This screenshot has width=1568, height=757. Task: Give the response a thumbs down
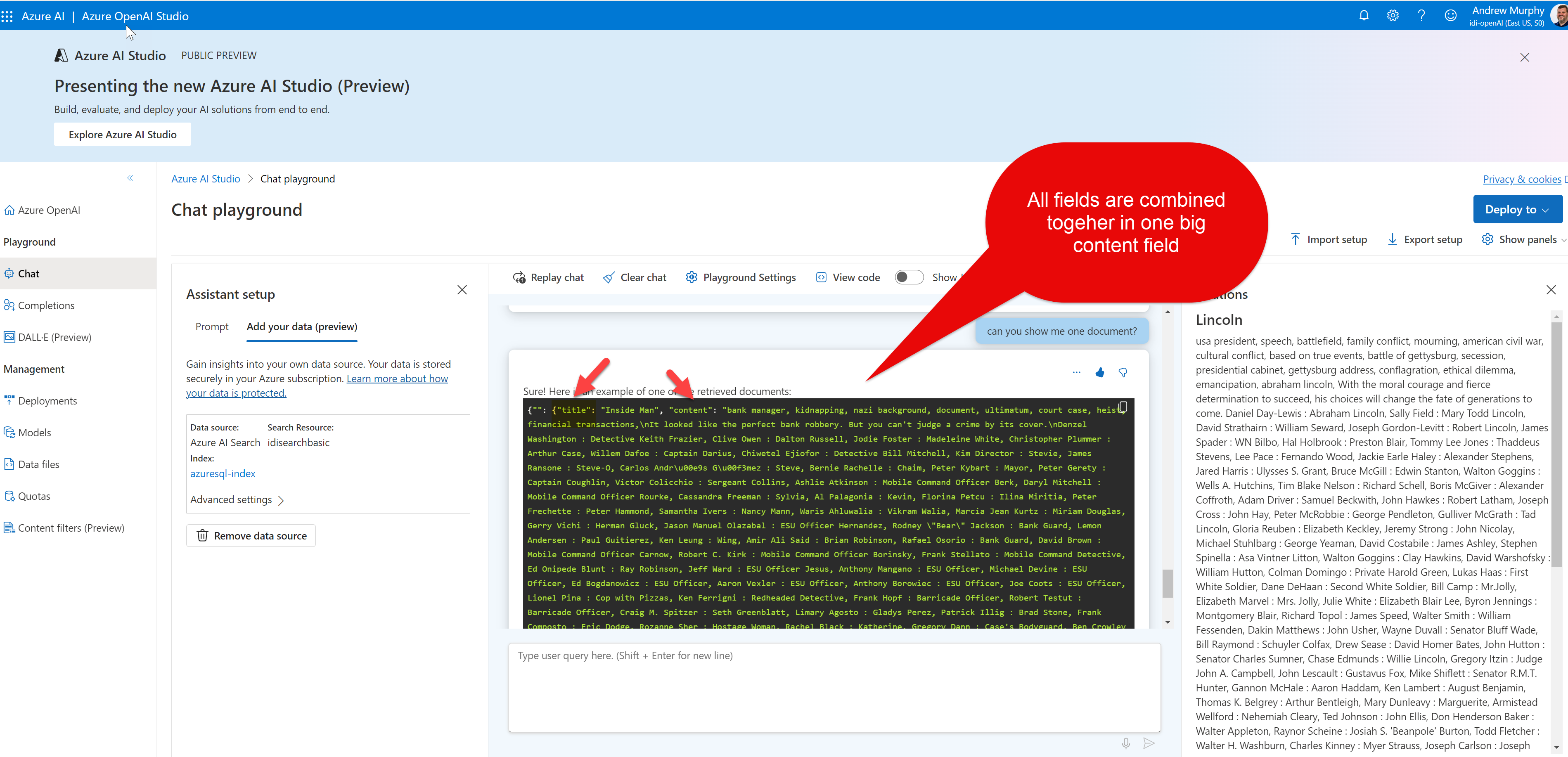tap(1123, 372)
